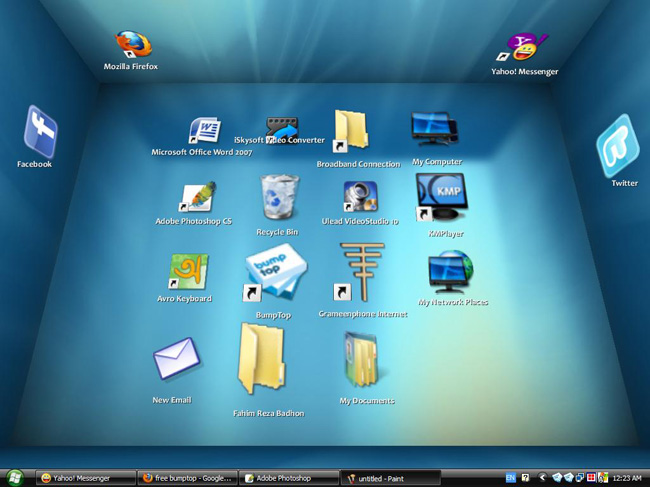
Task: Switch to Yahoo! Messenger taskbar button
Action: [x=86, y=478]
